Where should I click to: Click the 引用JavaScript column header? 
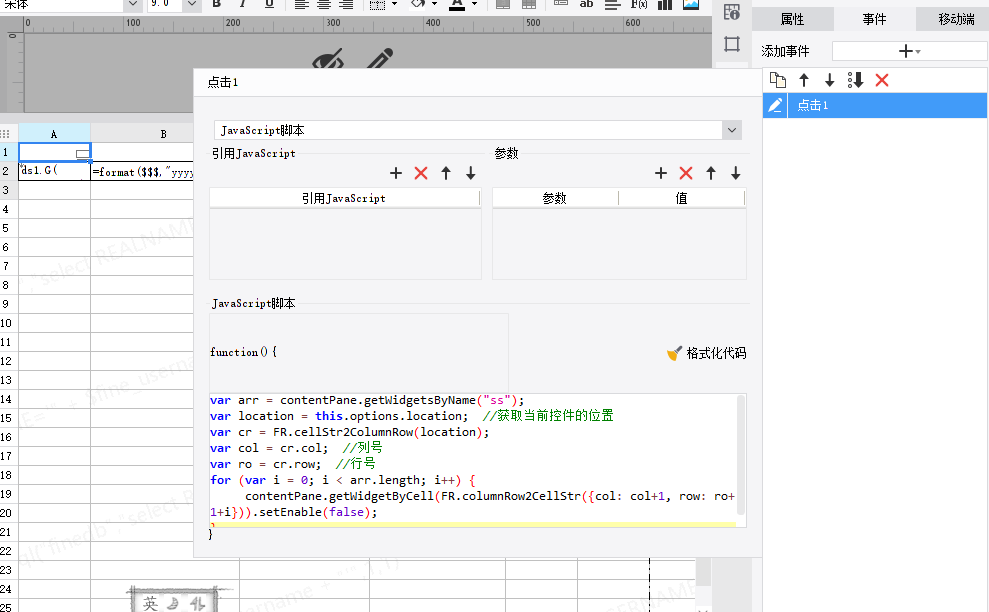pos(344,198)
